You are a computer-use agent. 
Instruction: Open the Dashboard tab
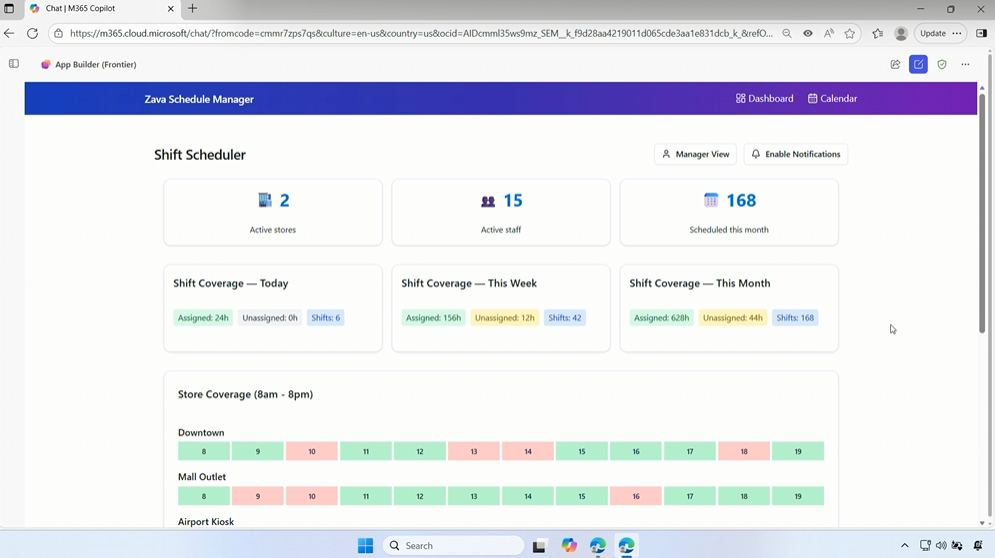(765, 99)
